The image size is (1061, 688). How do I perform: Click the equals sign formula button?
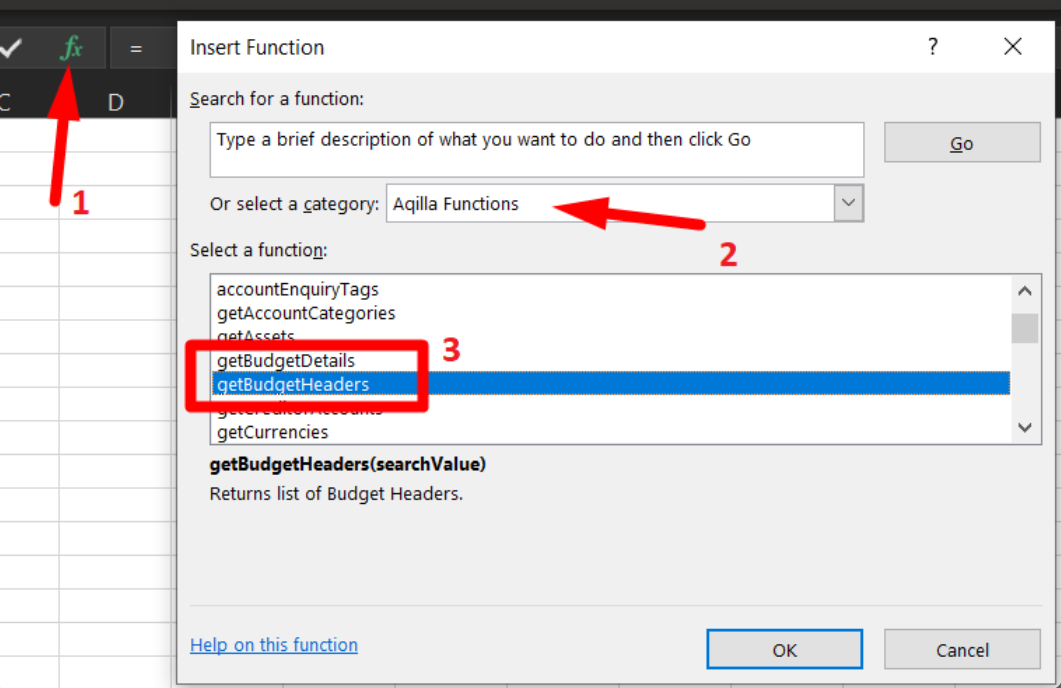(136, 48)
